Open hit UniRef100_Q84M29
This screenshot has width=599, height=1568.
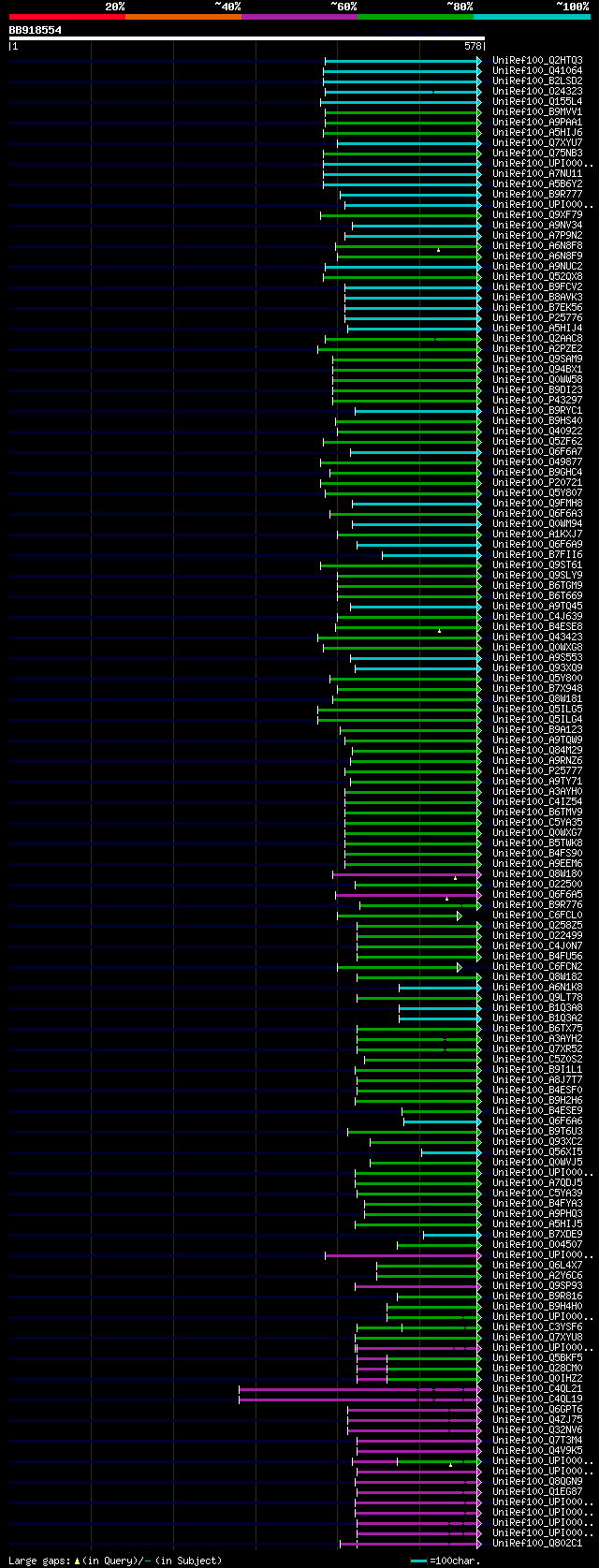click(537, 750)
